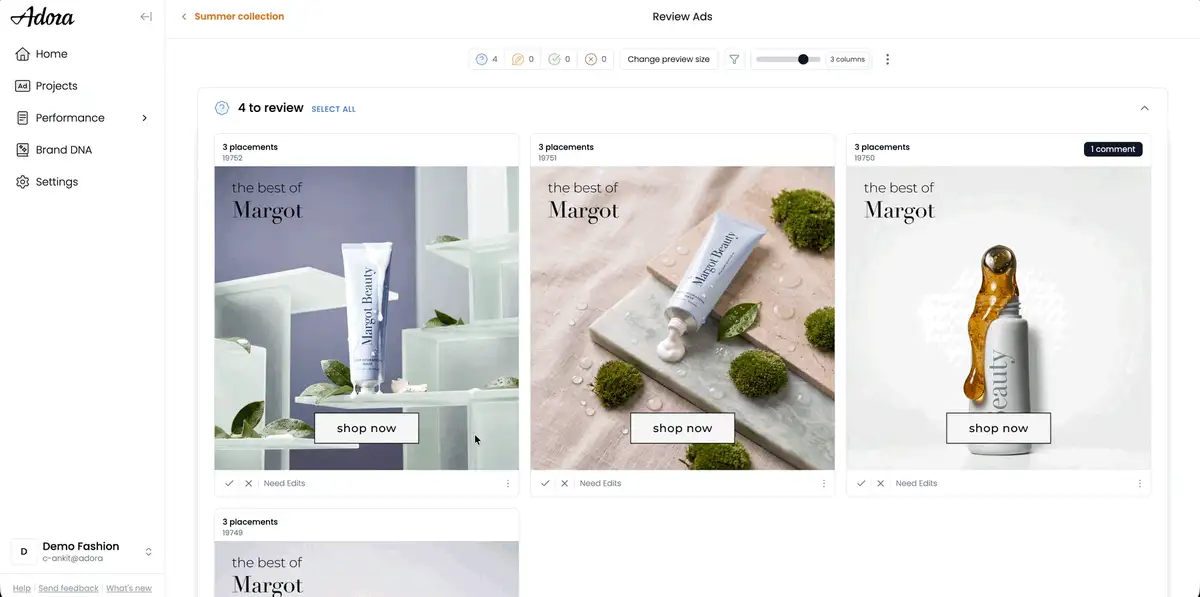This screenshot has width=1200, height=597.
Task: Open the toolbar three-dots menu
Action: coord(887,59)
